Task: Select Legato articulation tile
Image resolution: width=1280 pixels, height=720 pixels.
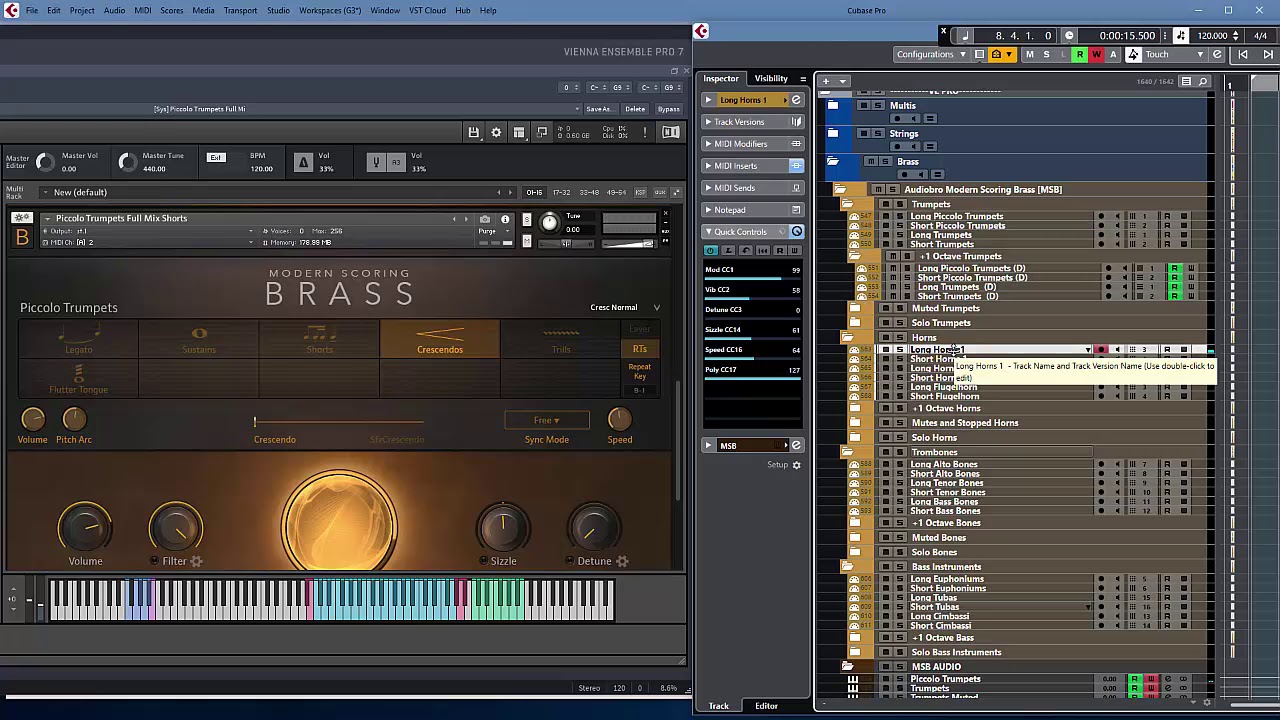Action: 78,339
